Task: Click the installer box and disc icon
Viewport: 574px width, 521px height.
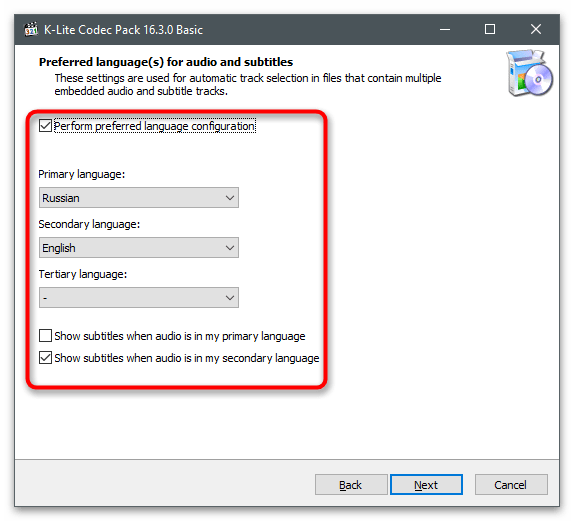Action: click(x=529, y=73)
